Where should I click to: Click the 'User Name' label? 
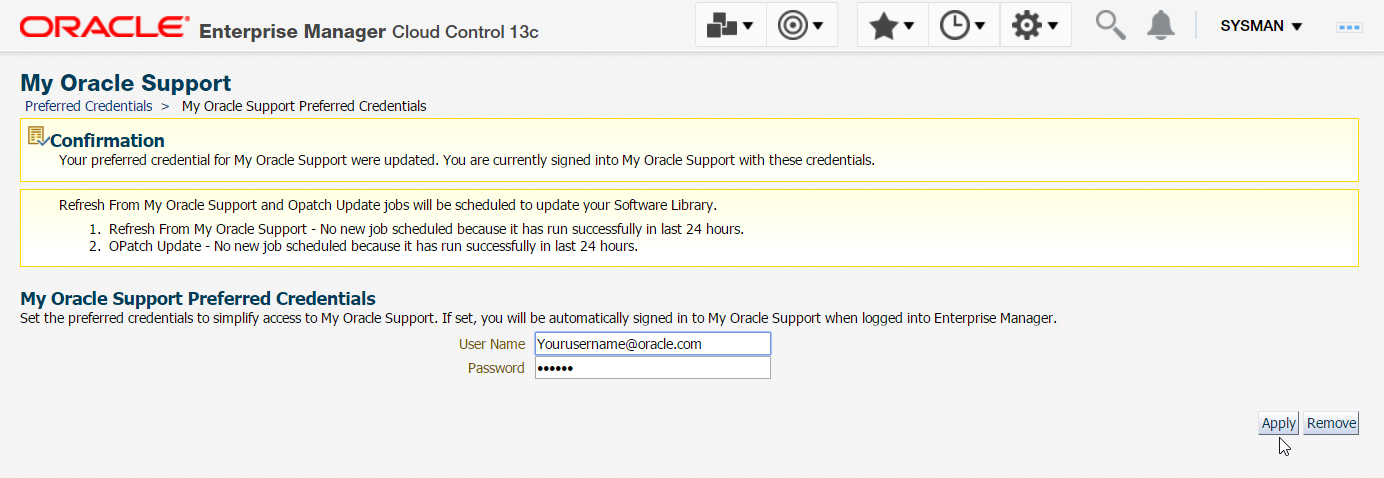click(x=492, y=343)
